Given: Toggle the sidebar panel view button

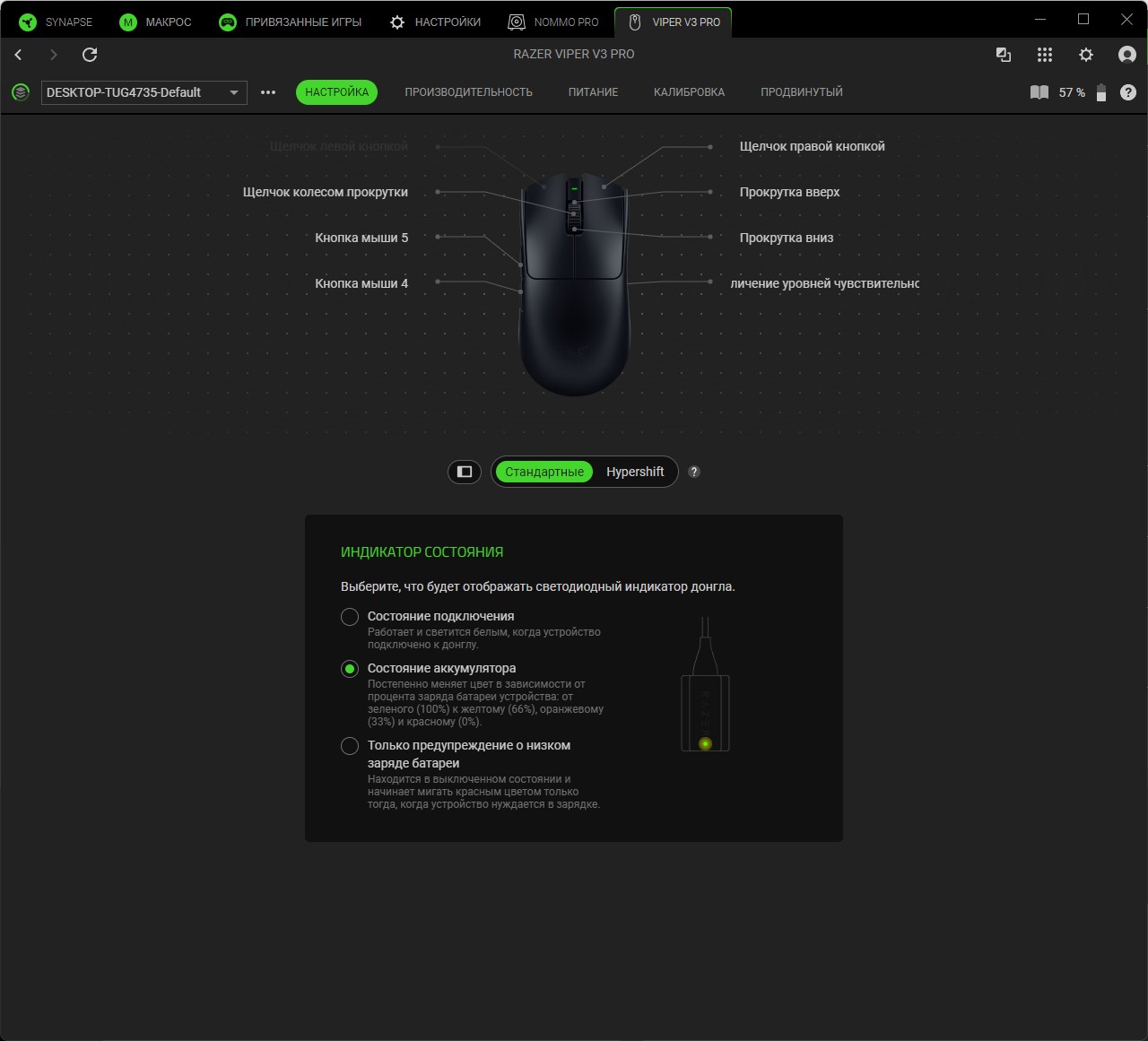Looking at the screenshot, I should pyautogui.click(x=465, y=472).
